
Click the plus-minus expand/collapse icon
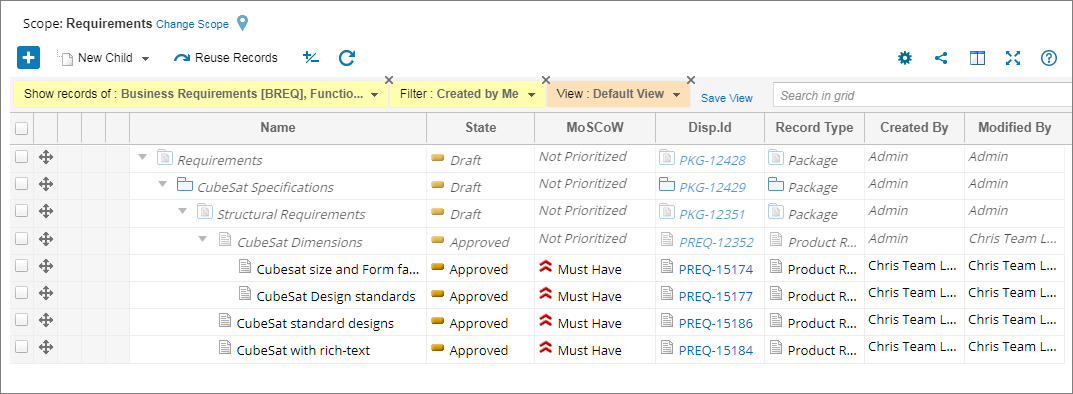click(x=311, y=57)
